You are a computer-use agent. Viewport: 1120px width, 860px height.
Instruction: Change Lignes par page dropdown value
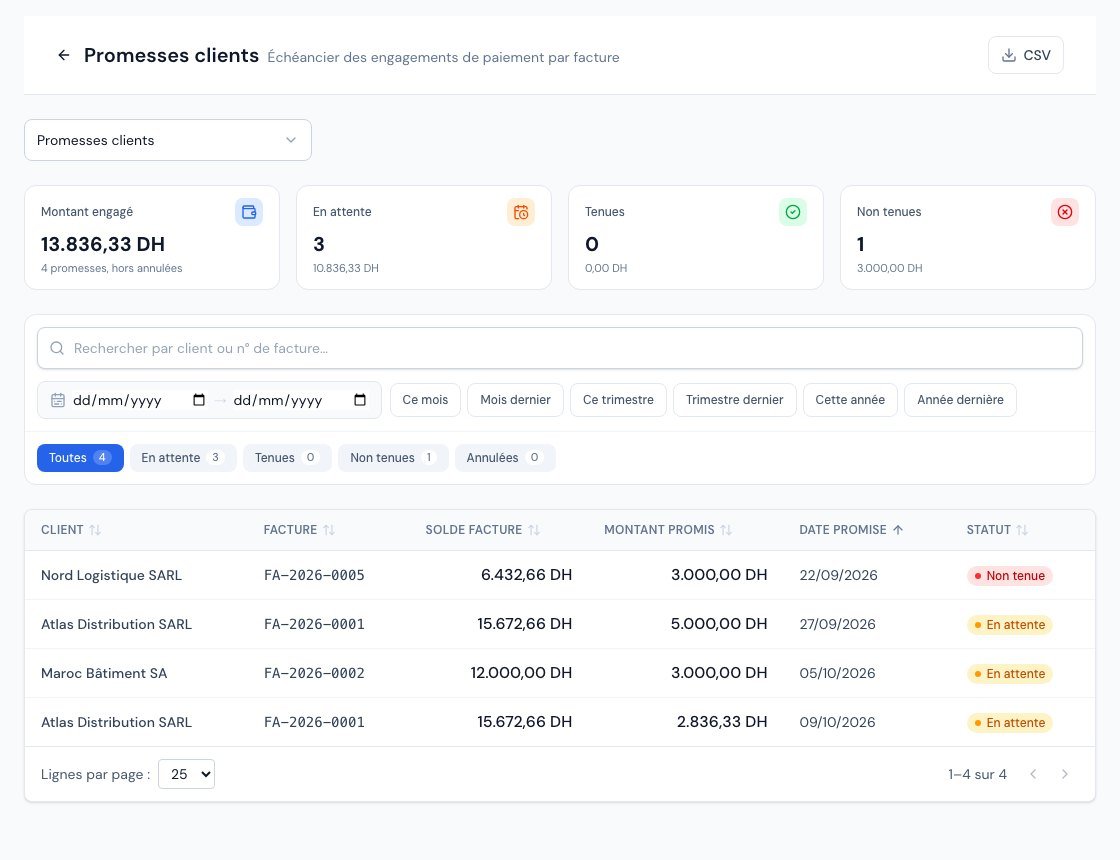click(186, 774)
